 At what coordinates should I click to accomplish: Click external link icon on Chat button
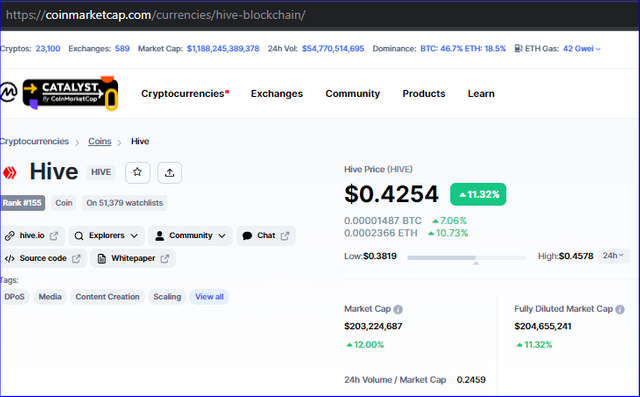tap(285, 236)
